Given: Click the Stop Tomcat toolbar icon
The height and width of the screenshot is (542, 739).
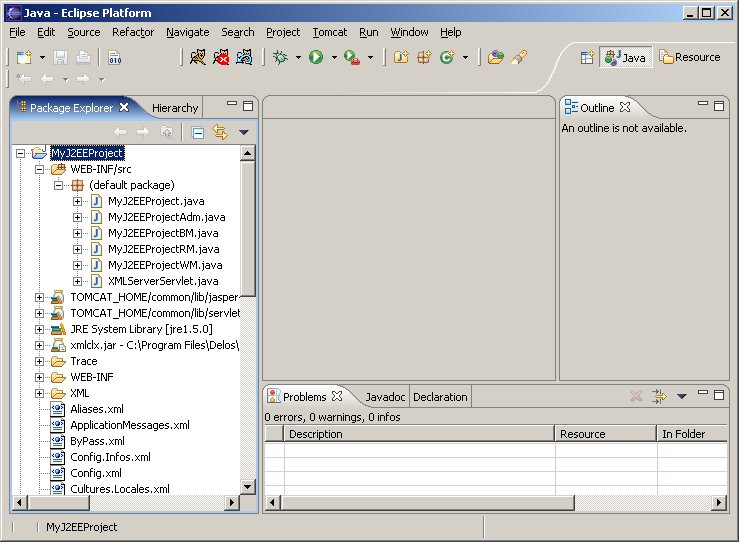Looking at the screenshot, I should [221, 58].
